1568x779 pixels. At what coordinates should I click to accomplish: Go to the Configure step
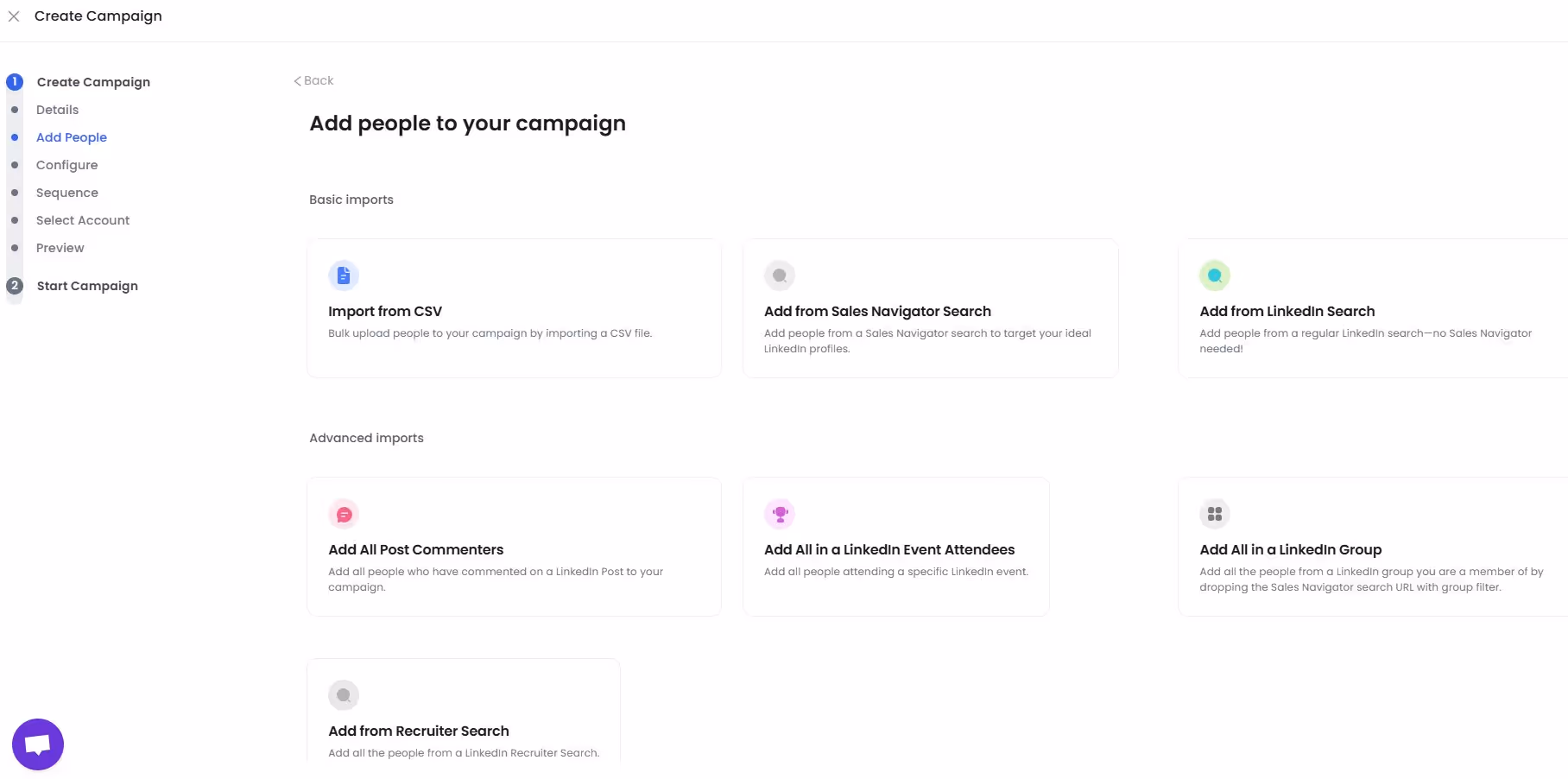[66, 165]
